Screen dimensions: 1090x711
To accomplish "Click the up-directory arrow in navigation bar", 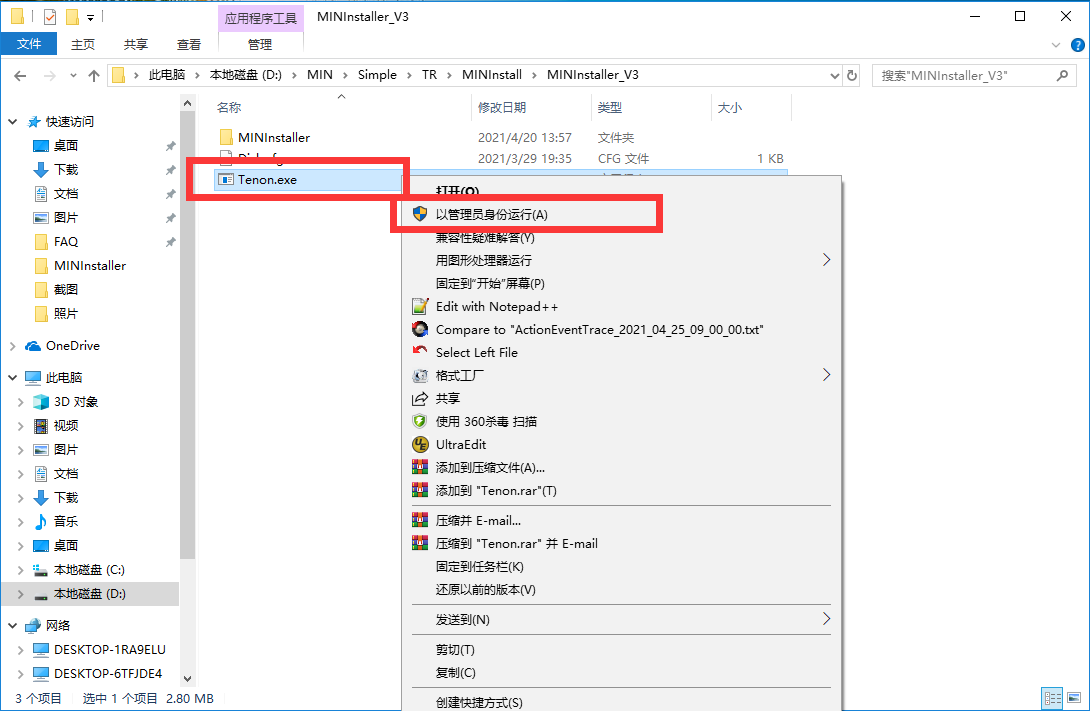I will (94, 75).
